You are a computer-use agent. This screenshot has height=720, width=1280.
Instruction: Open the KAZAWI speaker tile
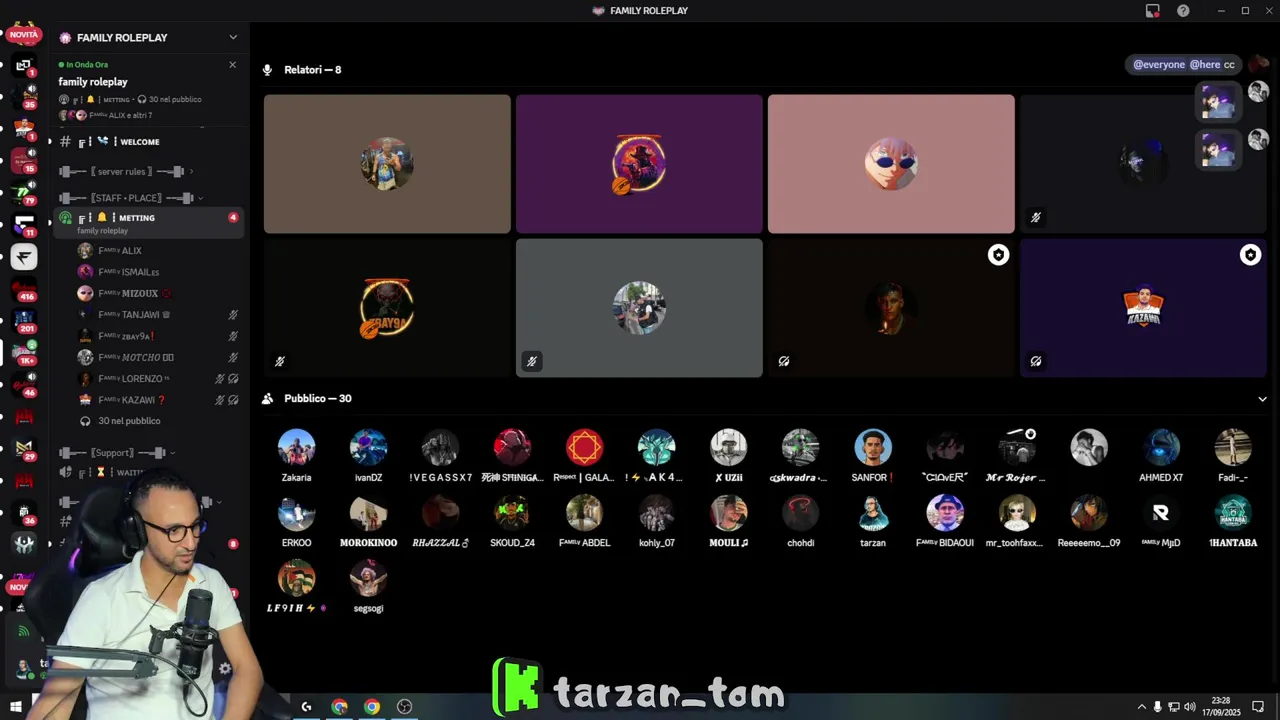1143,308
